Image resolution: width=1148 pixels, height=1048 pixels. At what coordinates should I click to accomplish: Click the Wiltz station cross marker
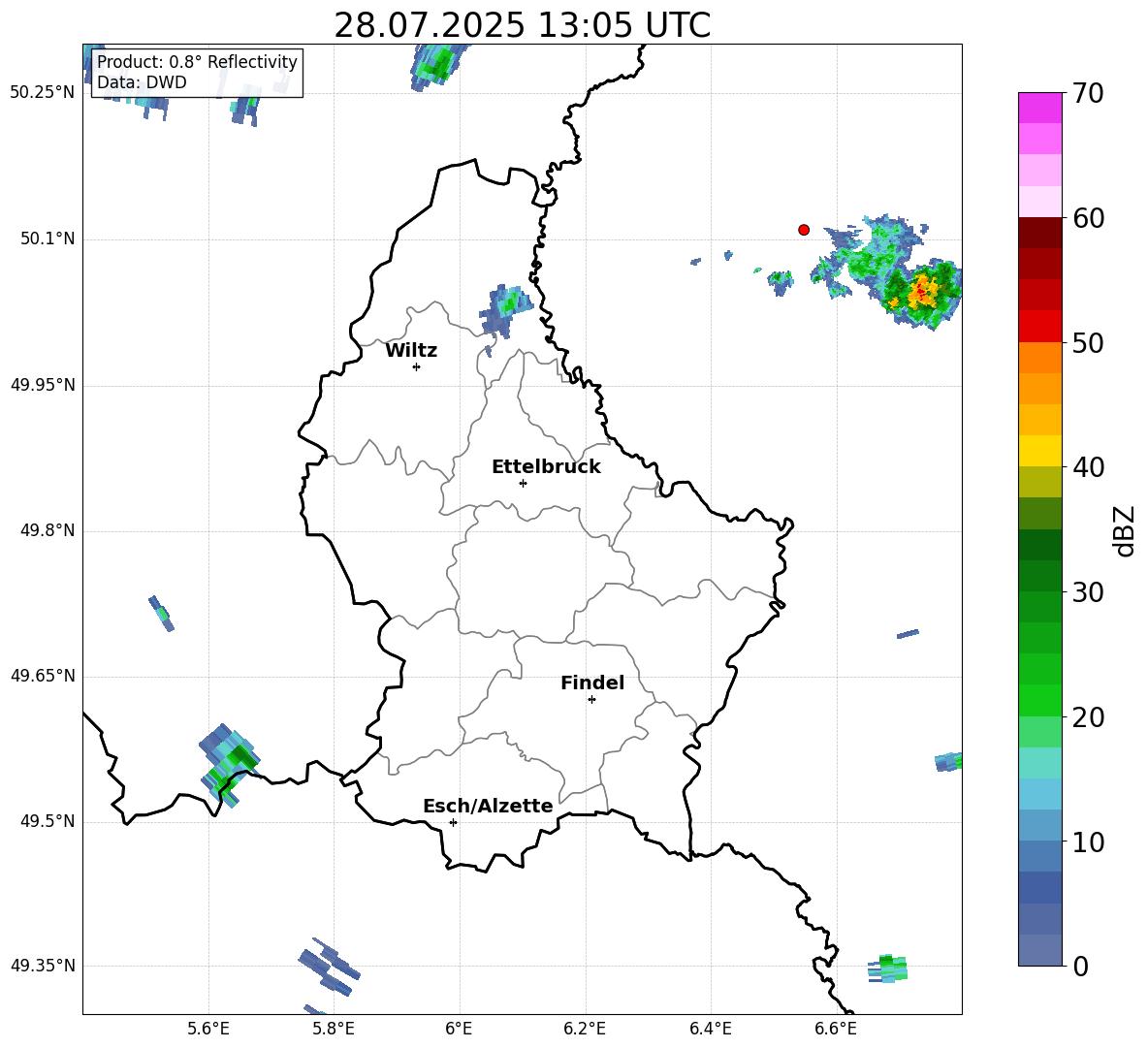click(417, 366)
